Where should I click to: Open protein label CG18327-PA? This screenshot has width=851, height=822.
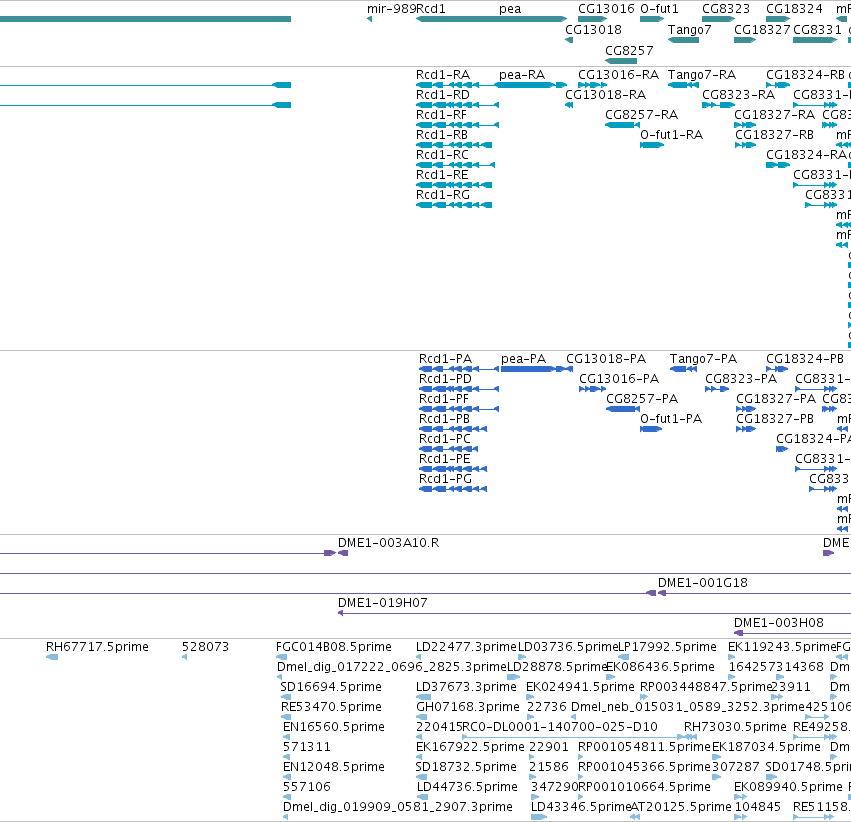(776, 399)
